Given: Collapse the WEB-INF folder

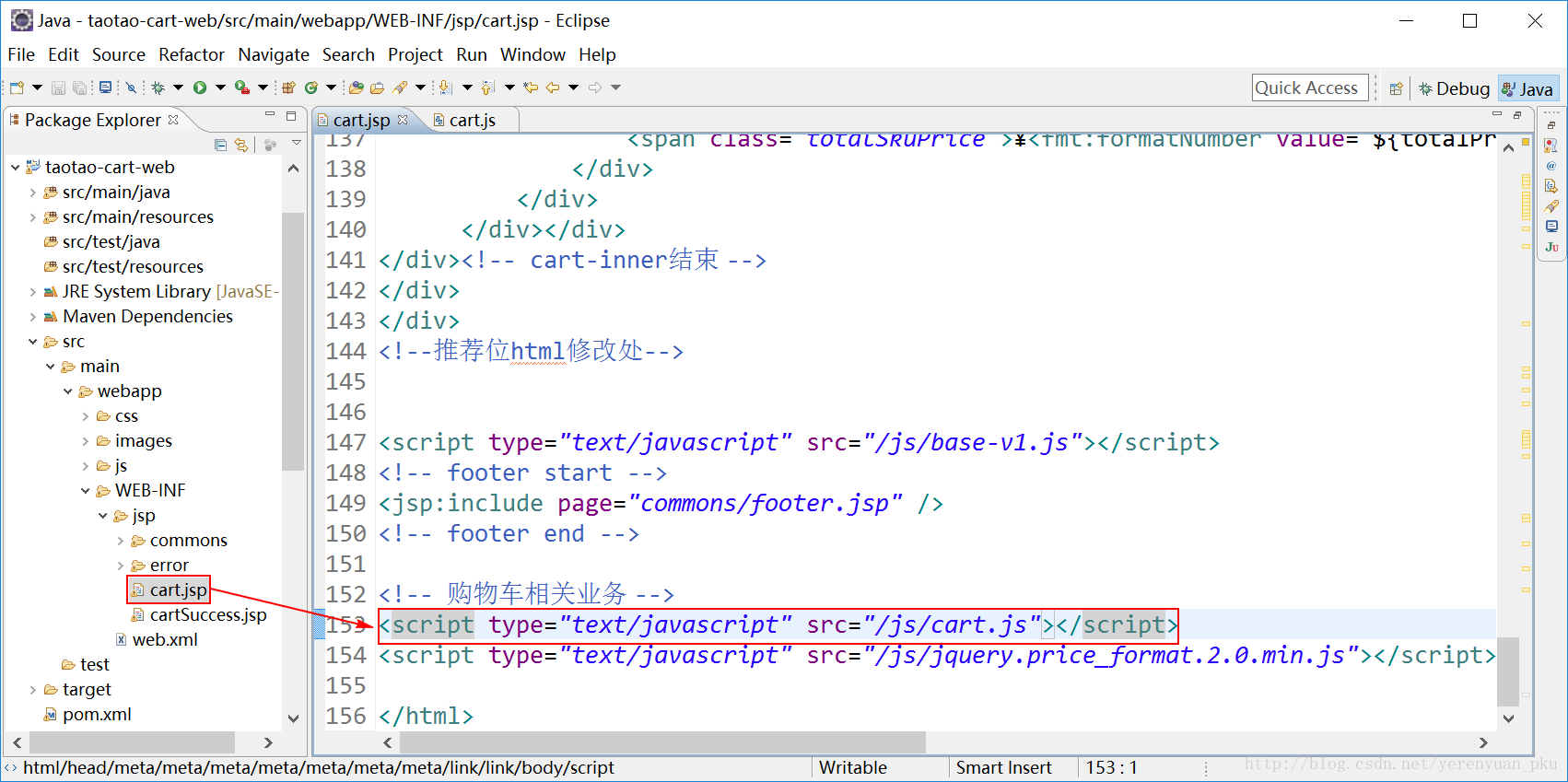Looking at the screenshot, I should click(x=86, y=491).
